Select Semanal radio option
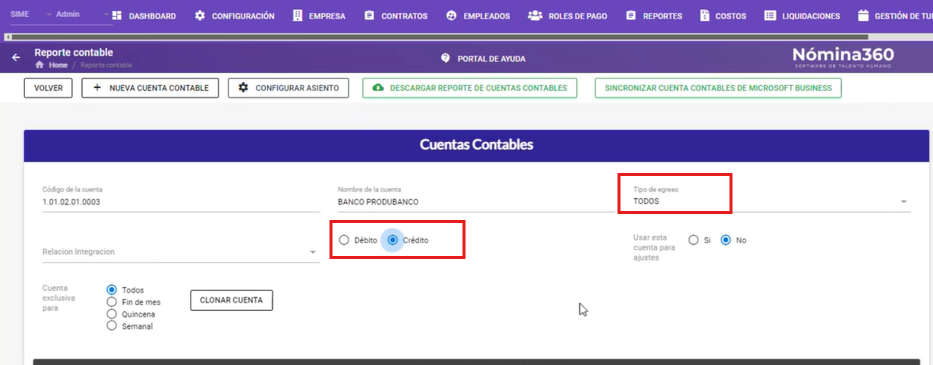 click(111, 326)
